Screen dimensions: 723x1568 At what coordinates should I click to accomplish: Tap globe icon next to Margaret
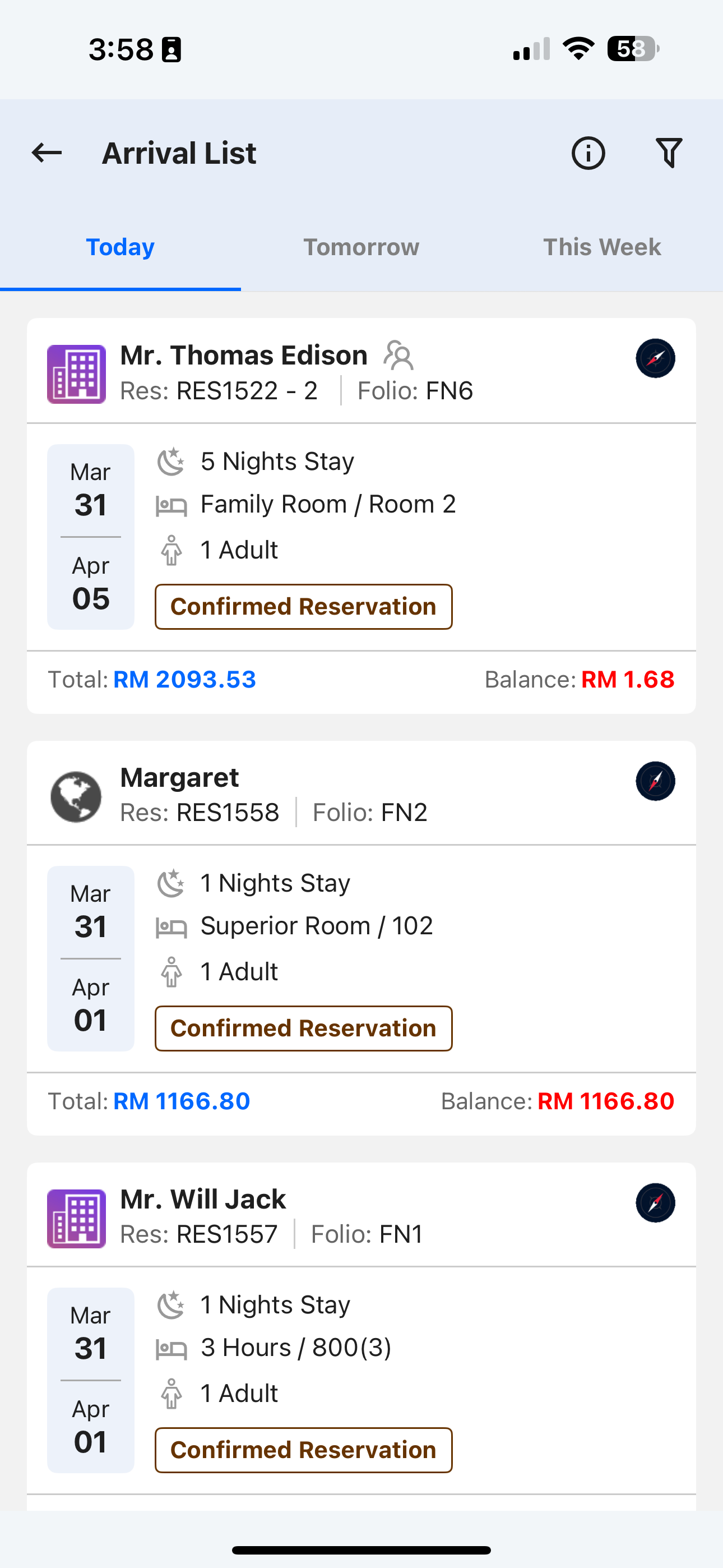tap(77, 797)
